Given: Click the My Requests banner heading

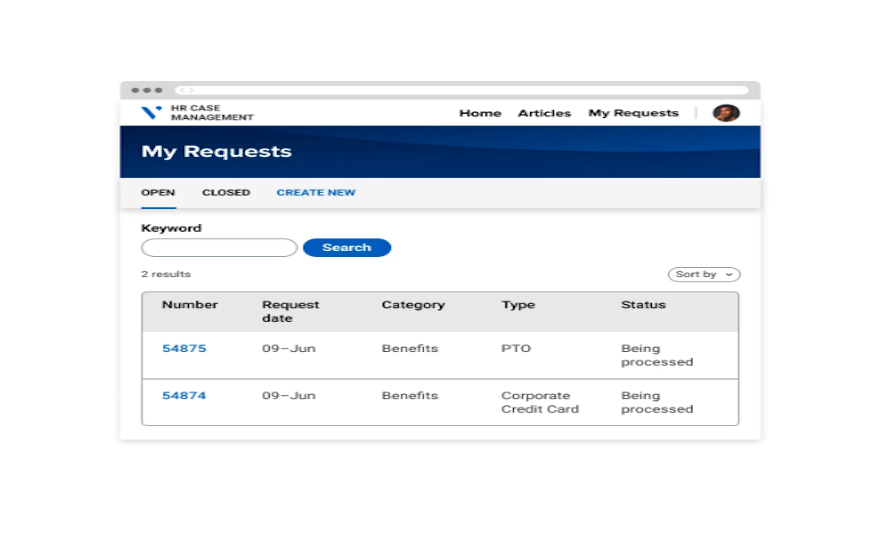Looking at the screenshot, I should (x=216, y=151).
